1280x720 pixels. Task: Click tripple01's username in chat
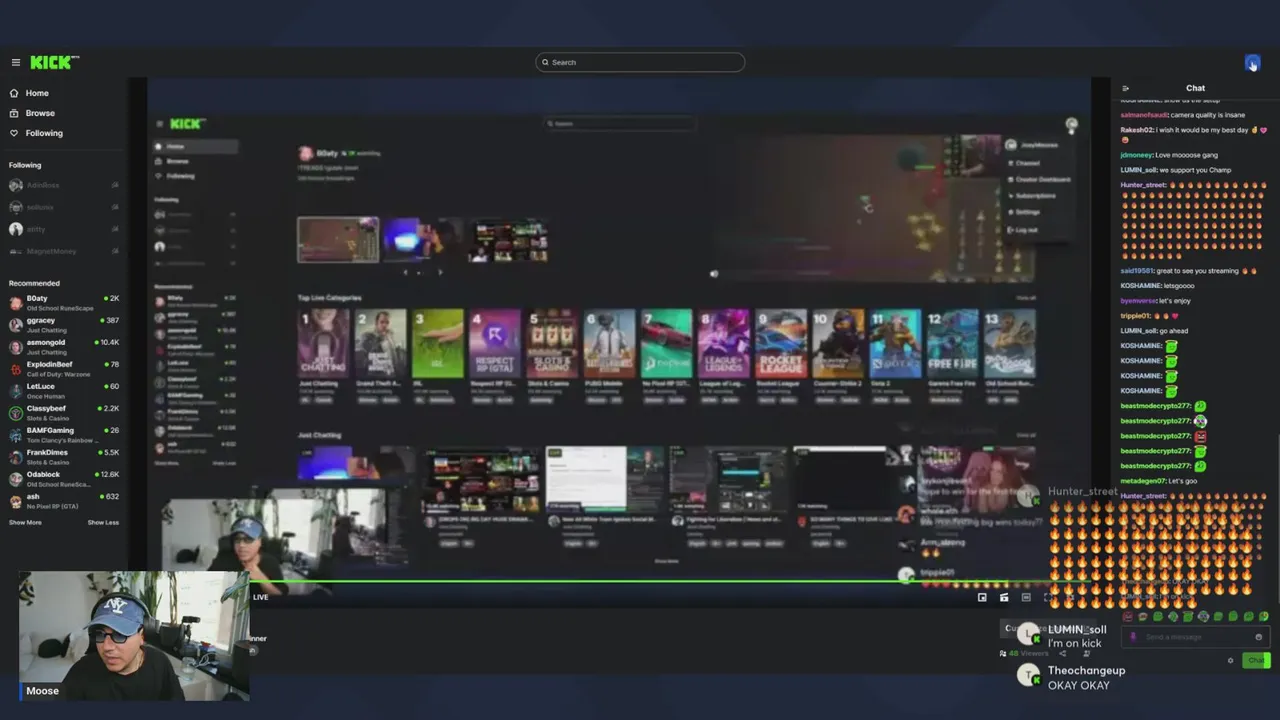pyautogui.click(x=1136, y=316)
